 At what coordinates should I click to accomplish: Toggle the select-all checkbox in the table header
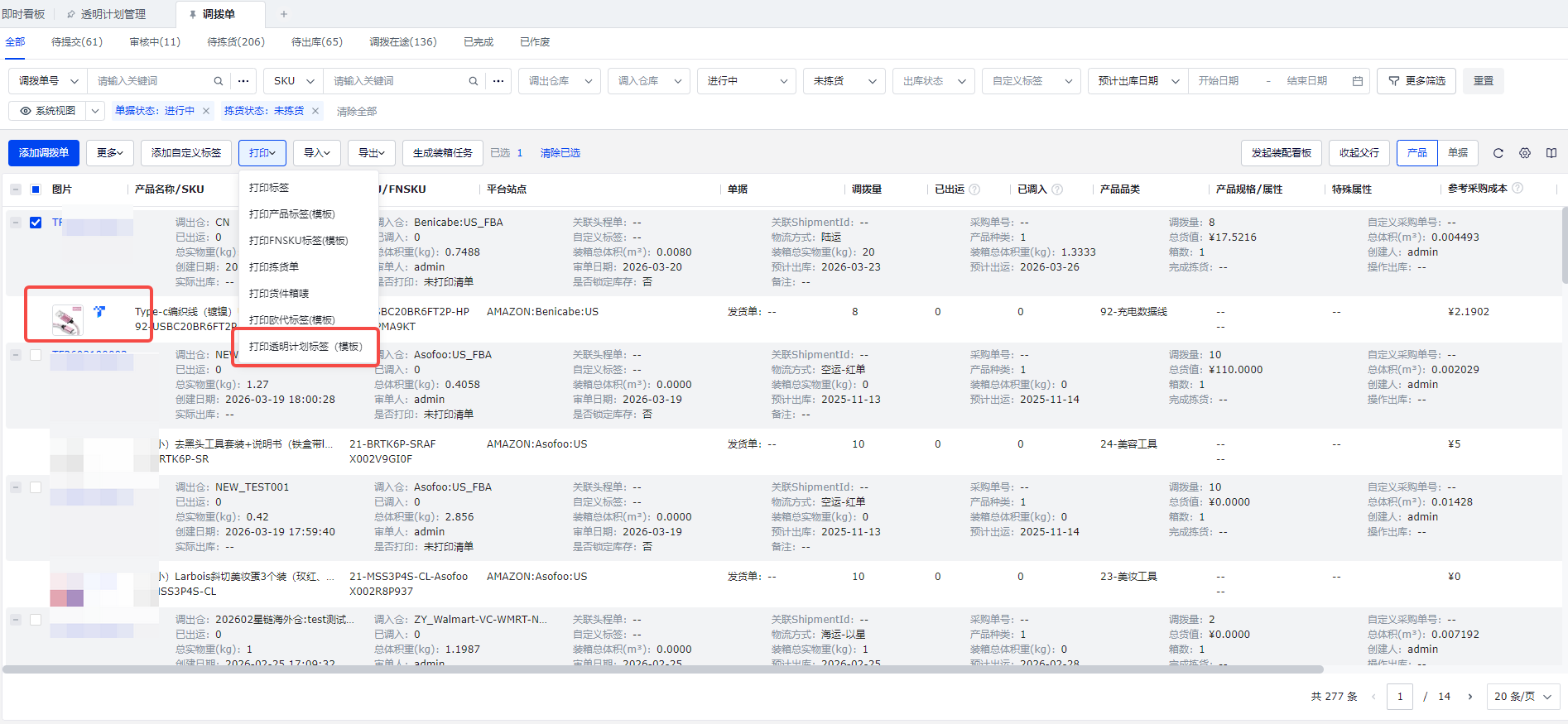(x=36, y=189)
